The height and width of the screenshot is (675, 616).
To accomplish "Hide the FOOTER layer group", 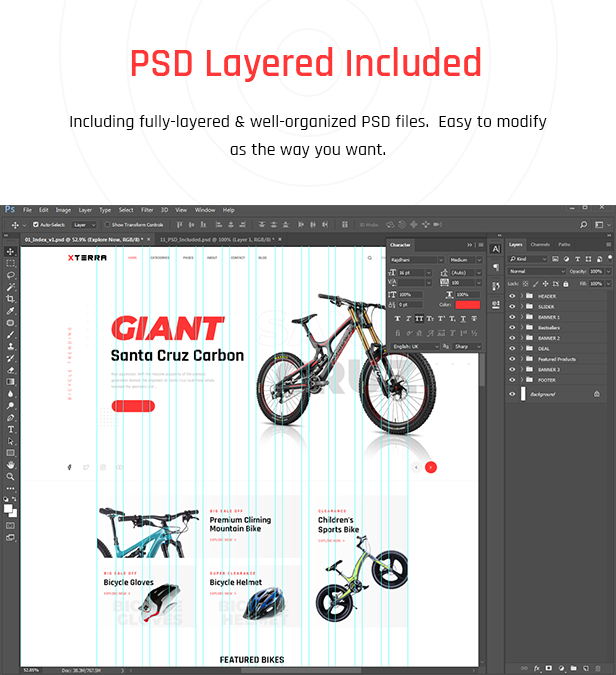I will click(x=512, y=380).
